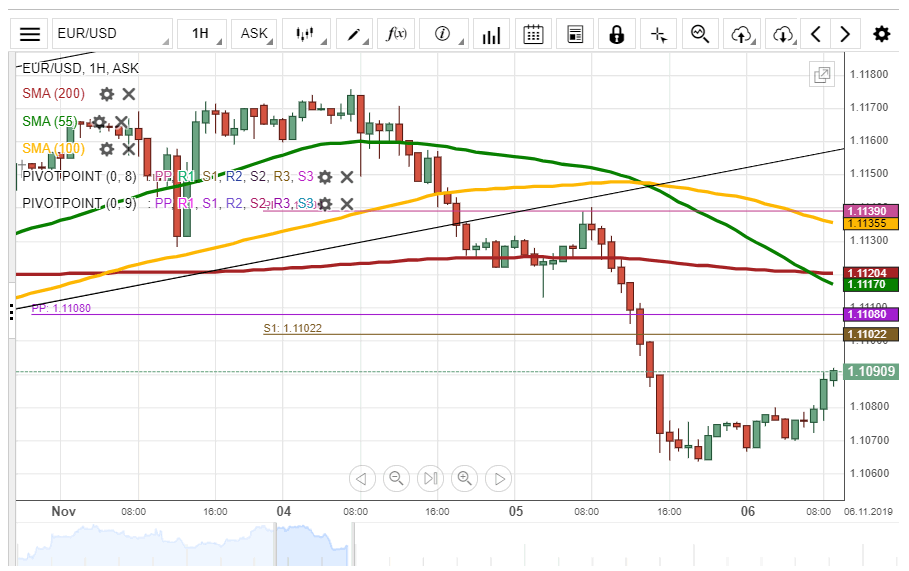Open the EUR/USD instrument dropdown

[111, 34]
